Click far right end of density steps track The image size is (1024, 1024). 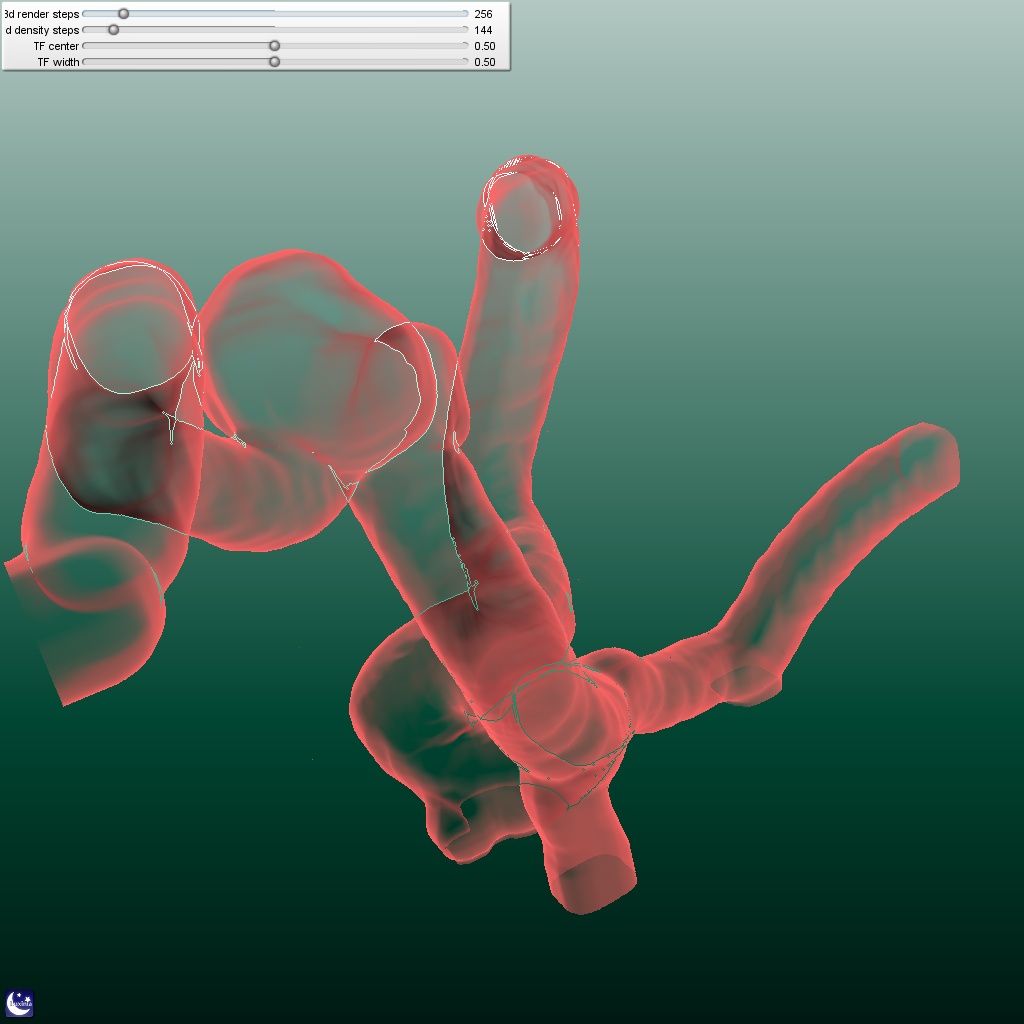point(465,30)
